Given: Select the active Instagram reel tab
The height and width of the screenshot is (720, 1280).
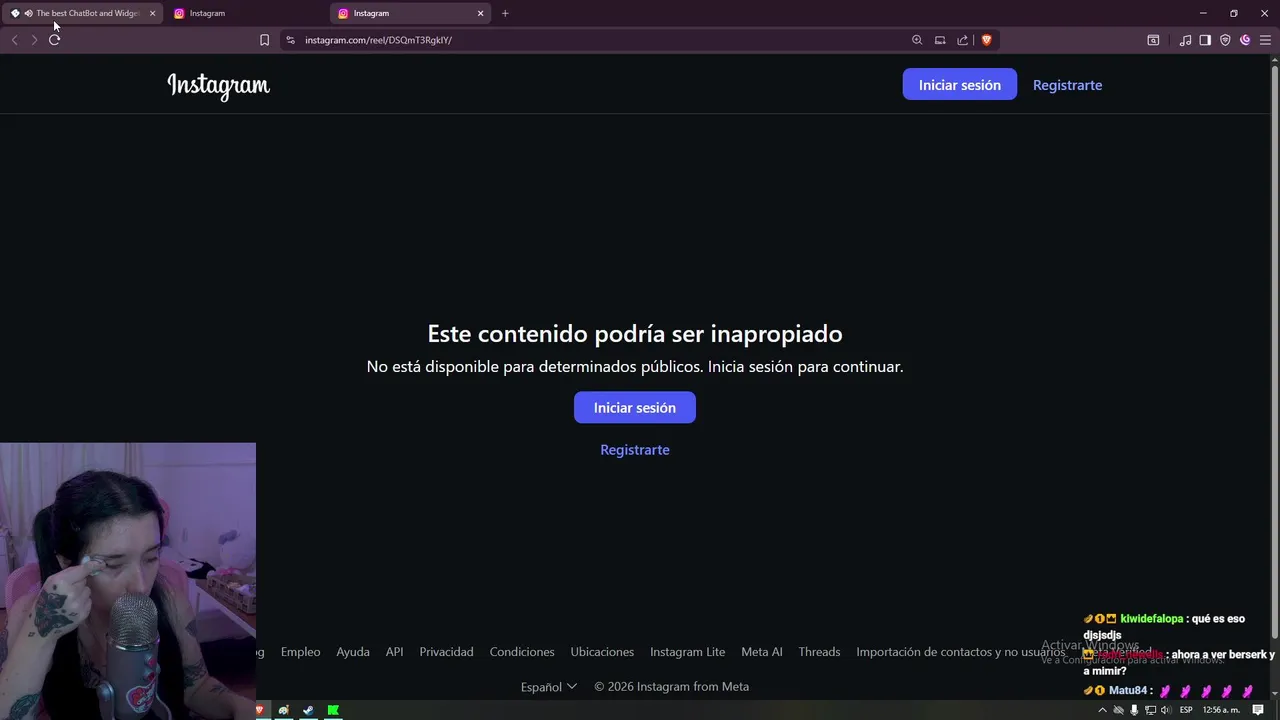Looking at the screenshot, I should (411, 13).
